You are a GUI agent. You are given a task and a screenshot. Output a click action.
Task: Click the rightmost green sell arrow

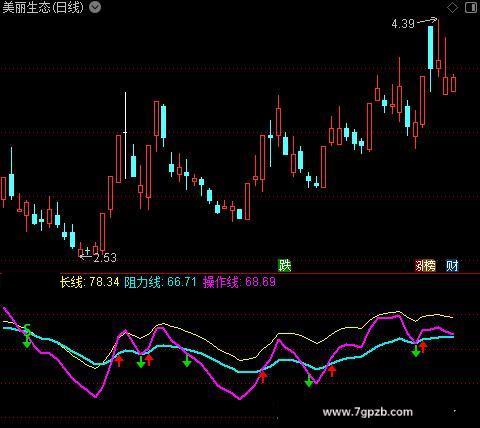(415, 351)
